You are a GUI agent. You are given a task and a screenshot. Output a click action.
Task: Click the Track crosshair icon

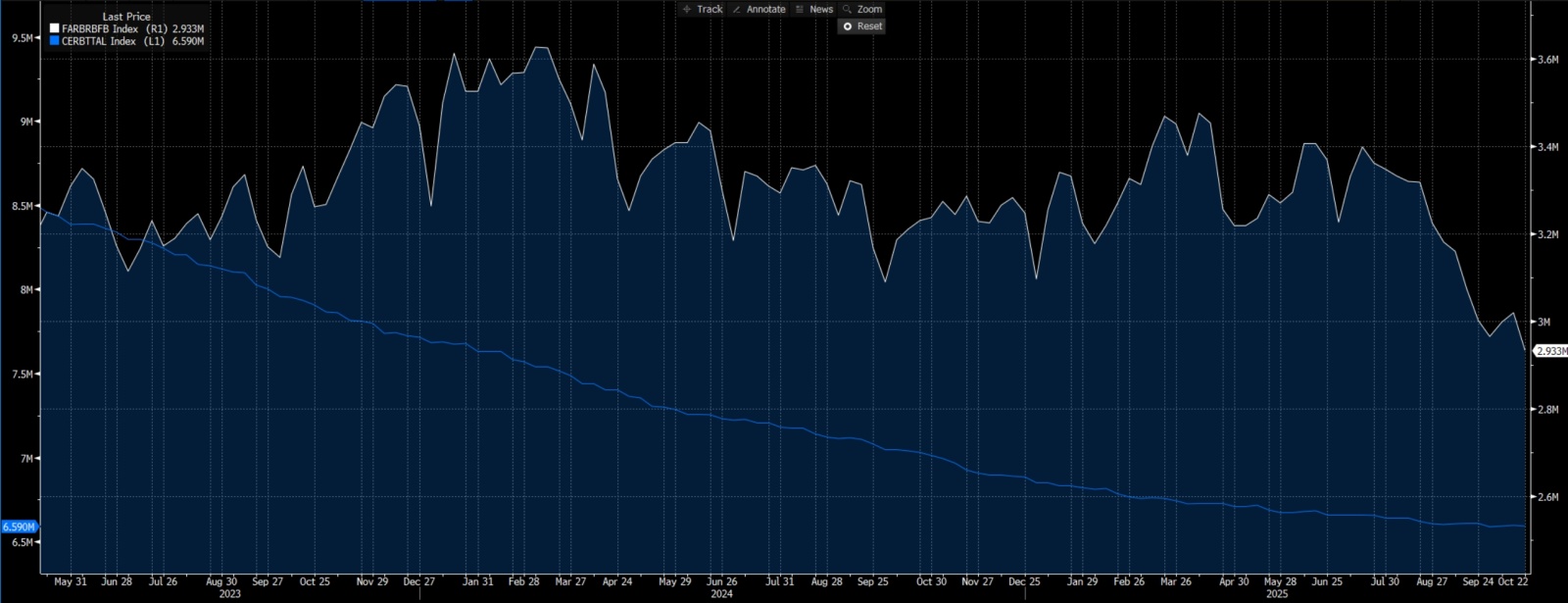click(687, 9)
